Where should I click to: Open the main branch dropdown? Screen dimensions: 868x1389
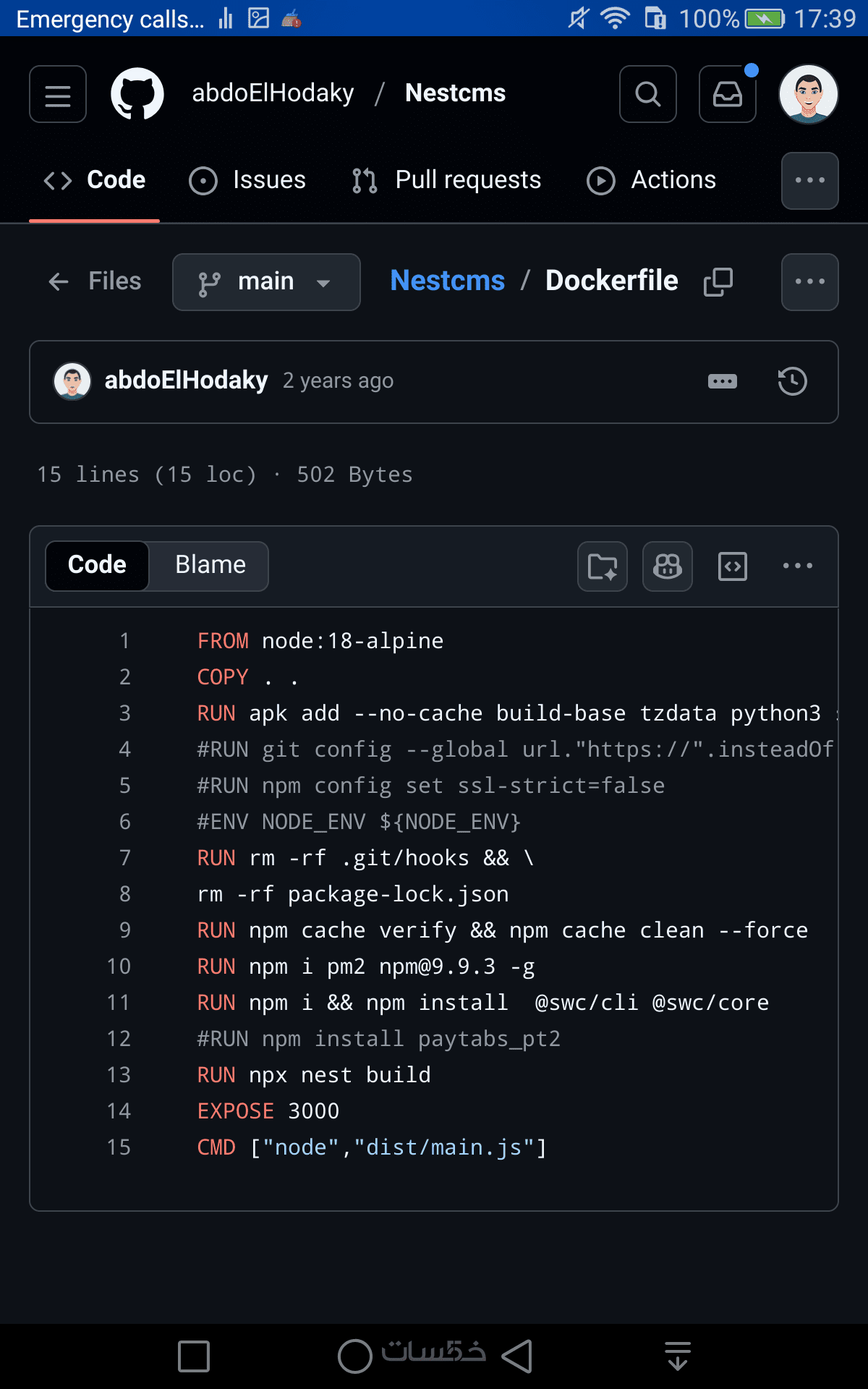pos(266,282)
